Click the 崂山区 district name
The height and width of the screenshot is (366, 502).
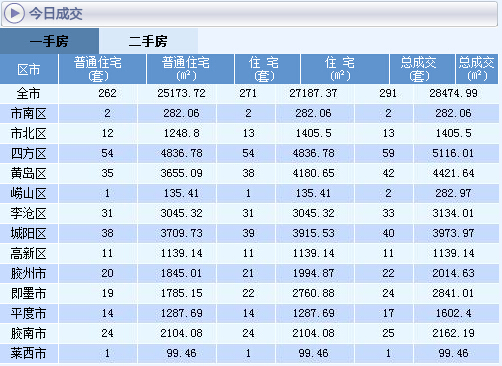click(x=29, y=194)
